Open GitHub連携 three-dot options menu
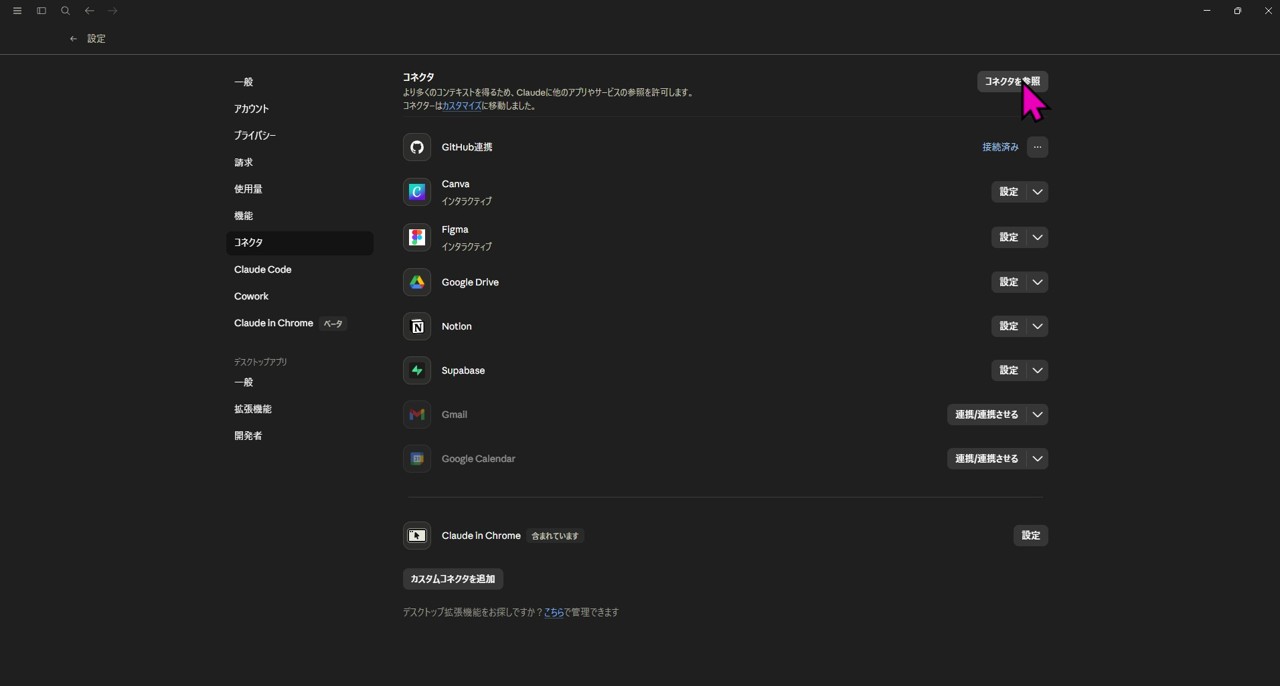 1037,147
